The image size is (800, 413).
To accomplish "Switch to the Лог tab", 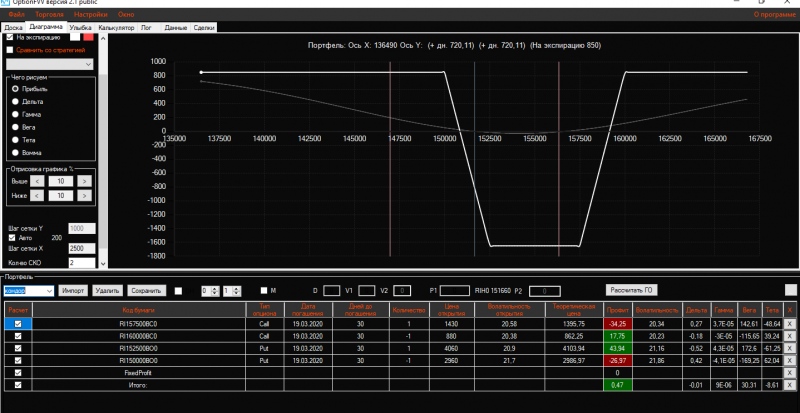I will 145,28.
